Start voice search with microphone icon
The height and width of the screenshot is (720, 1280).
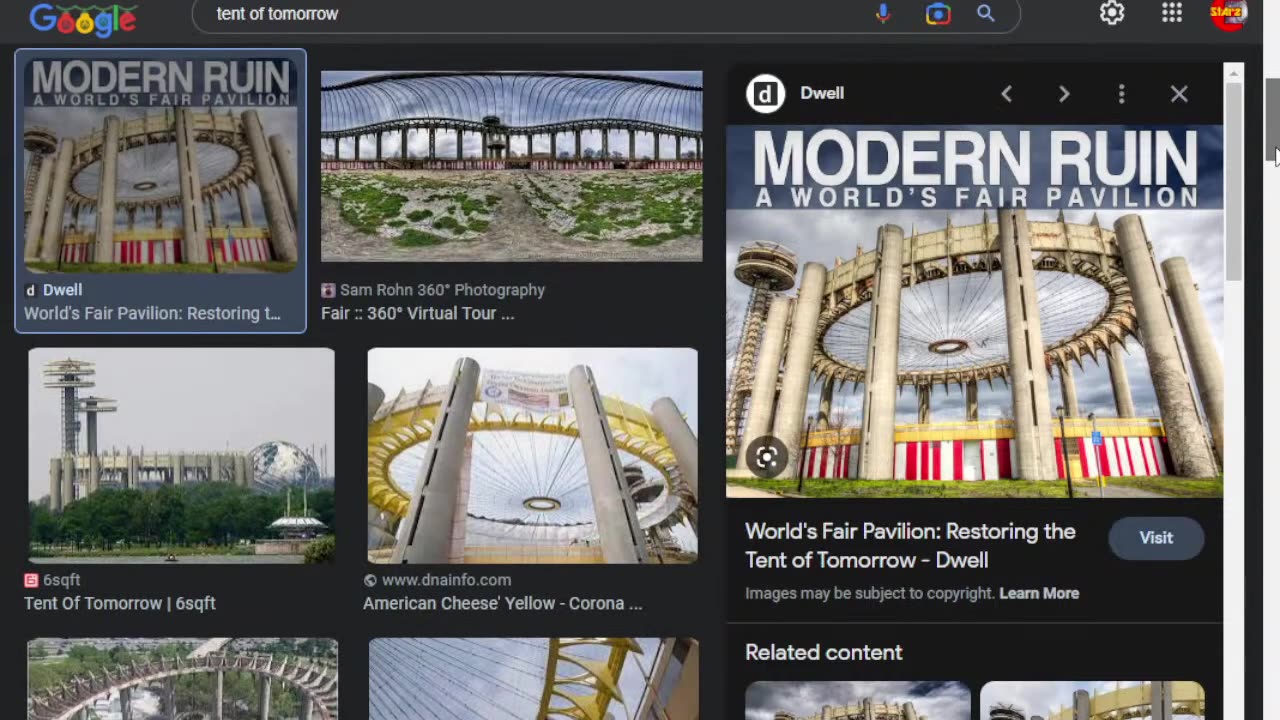[x=883, y=14]
